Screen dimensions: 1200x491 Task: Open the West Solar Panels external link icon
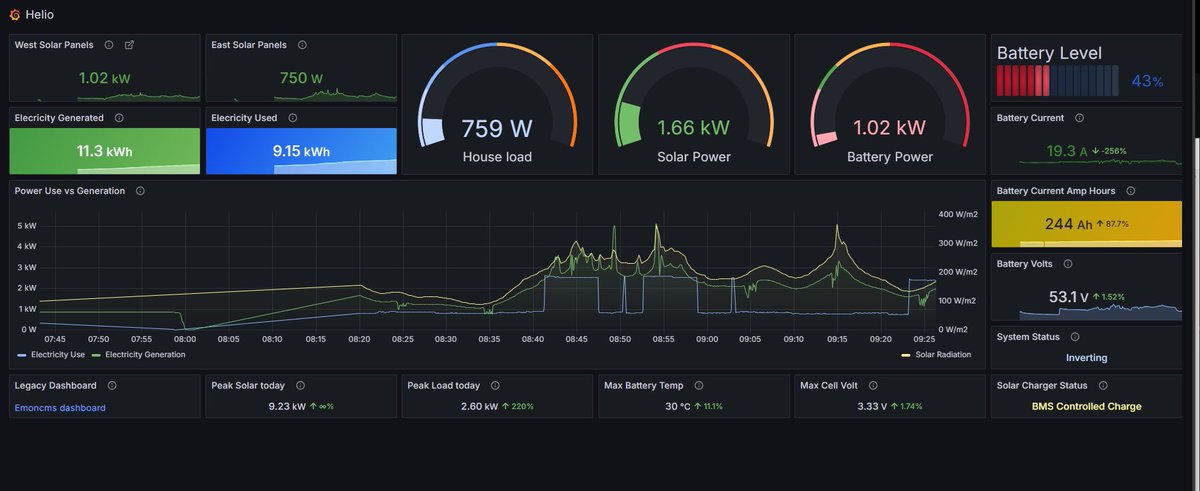tap(128, 45)
